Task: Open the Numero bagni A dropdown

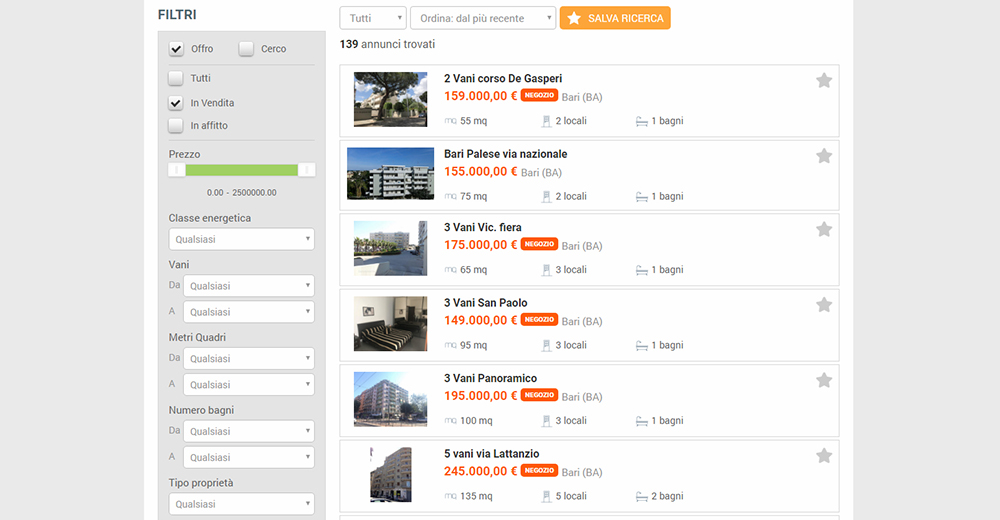Action: [x=249, y=457]
